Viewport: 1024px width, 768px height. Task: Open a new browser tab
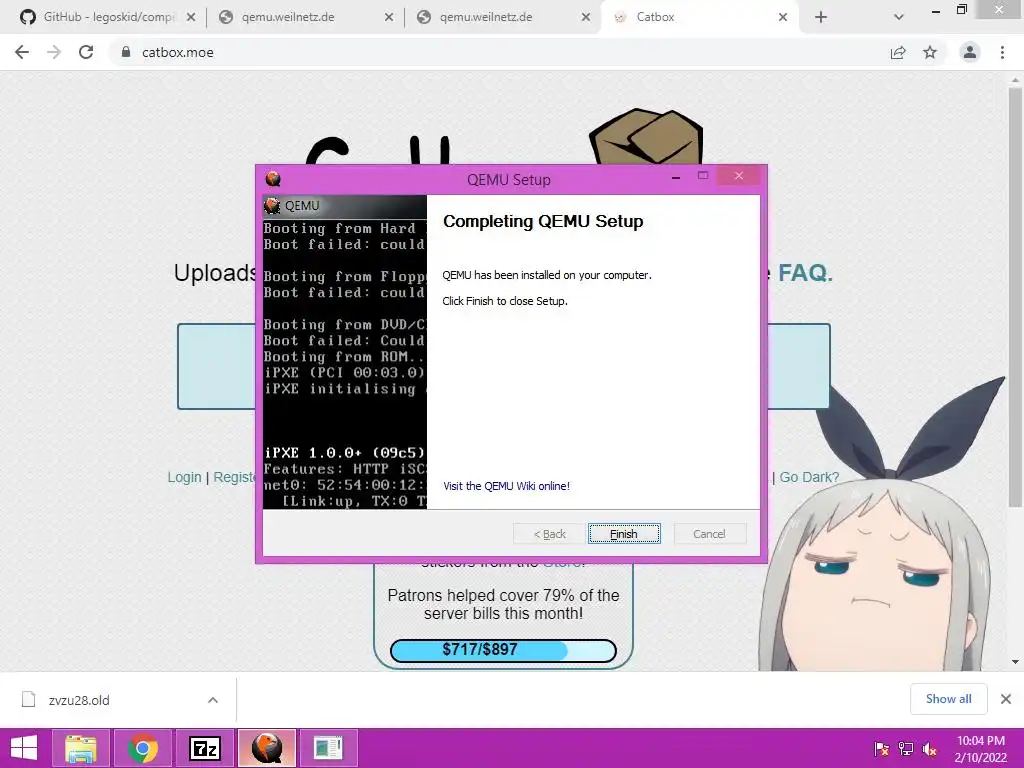point(821,18)
